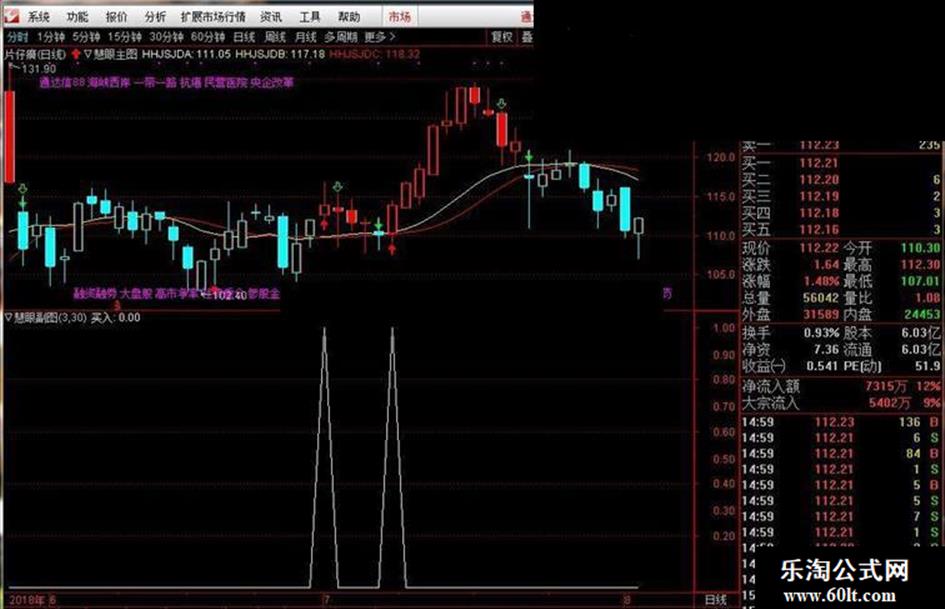
Task: Click the 复权 button
Action: pyautogui.click(x=501, y=37)
